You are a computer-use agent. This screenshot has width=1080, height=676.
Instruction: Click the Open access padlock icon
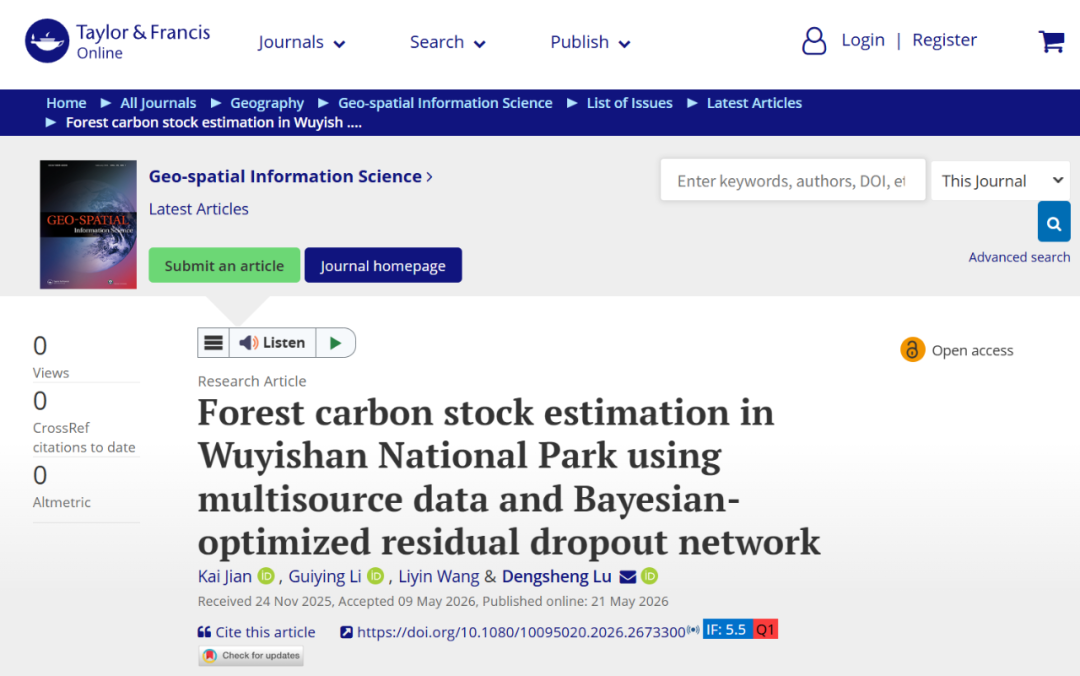click(x=912, y=349)
